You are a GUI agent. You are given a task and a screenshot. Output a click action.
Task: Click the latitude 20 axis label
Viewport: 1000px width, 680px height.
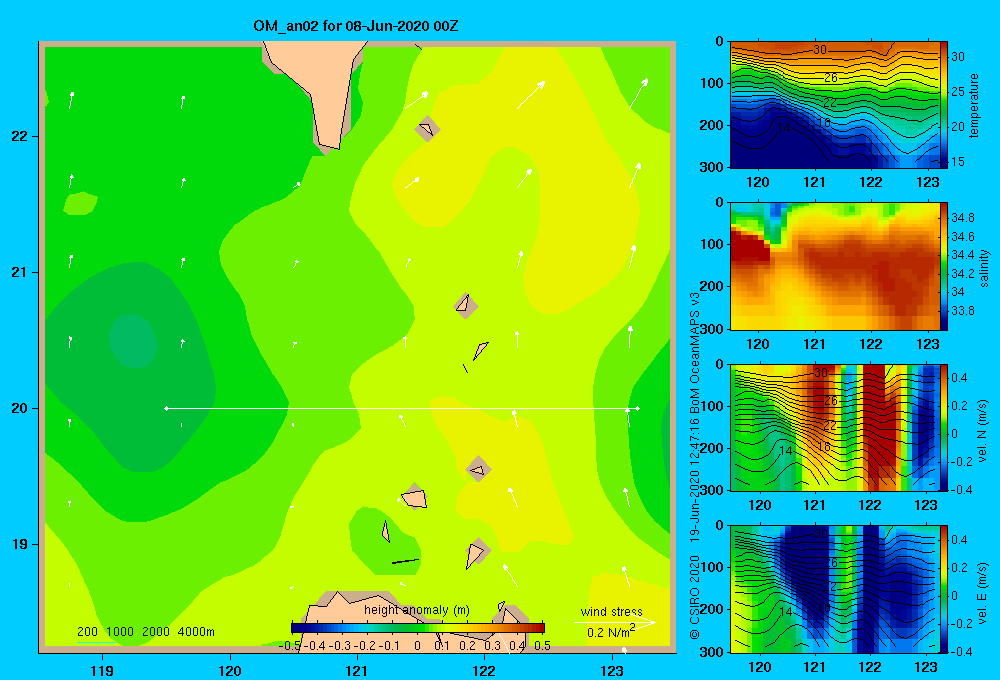click(x=20, y=408)
